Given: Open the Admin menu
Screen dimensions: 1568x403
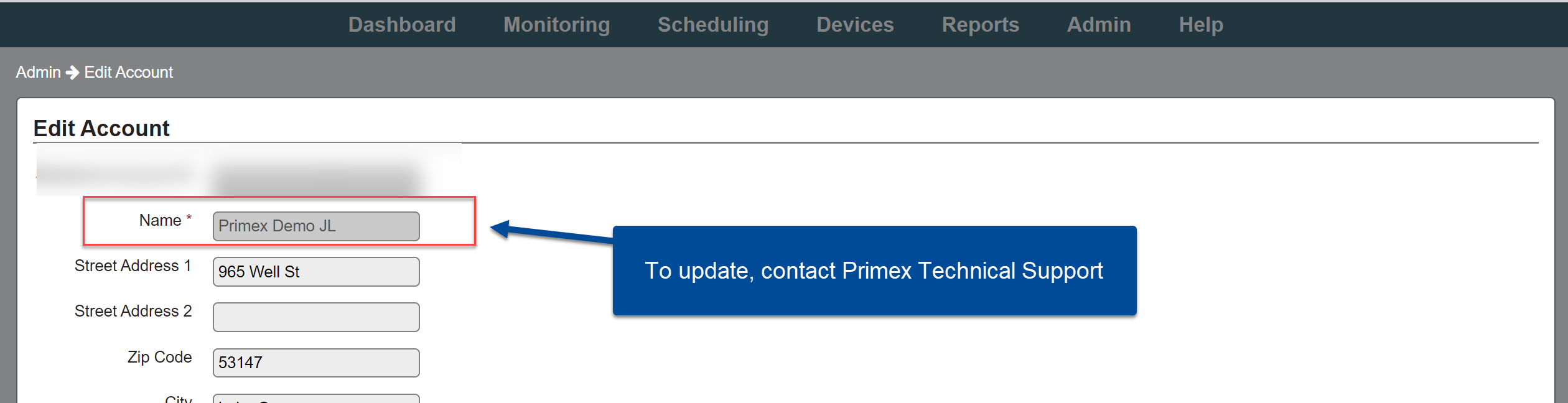Looking at the screenshot, I should 1098,24.
